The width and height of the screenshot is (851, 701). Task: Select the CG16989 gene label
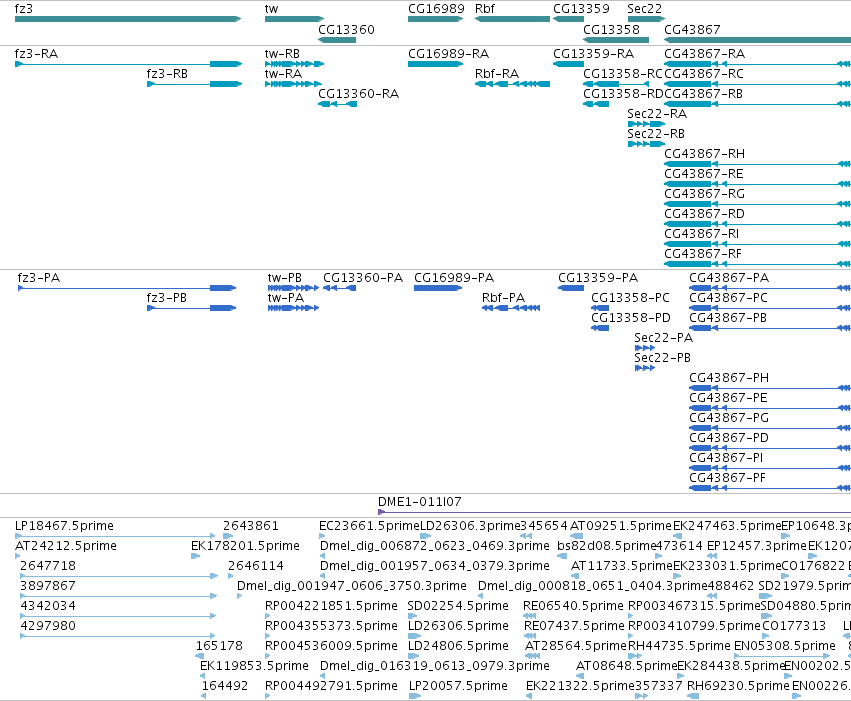coord(436,9)
